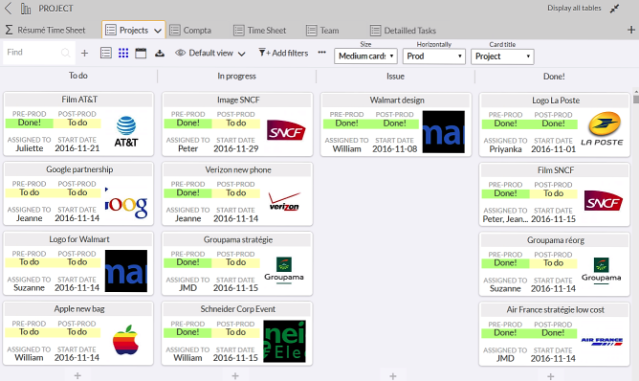
Task: Click the eye icon of Default view
Action: click(180, 53)
